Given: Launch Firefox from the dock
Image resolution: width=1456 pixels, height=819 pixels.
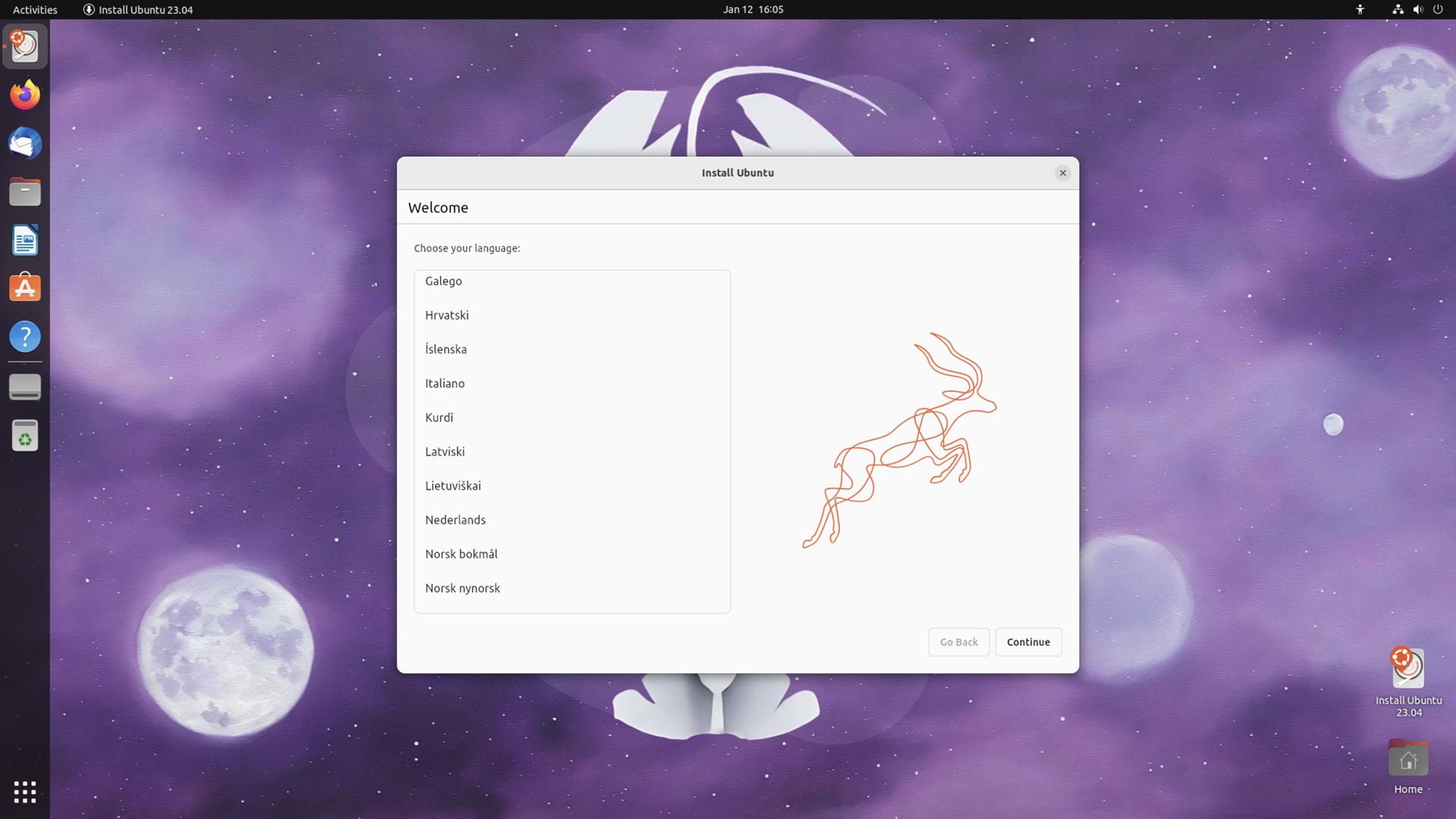Looking at the screenshot, I should (x=25, y=95).
